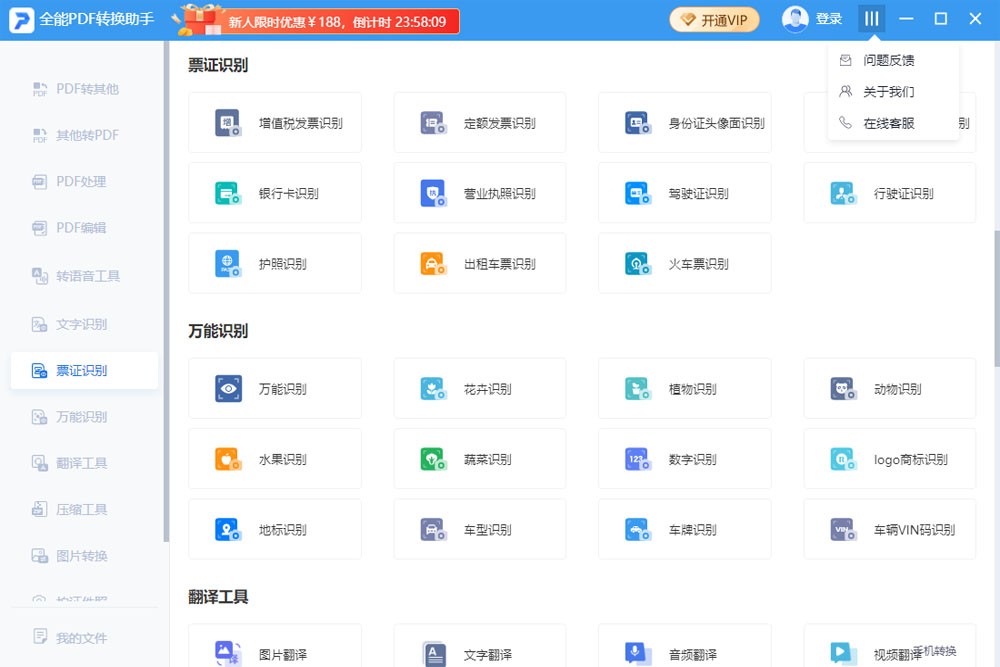
Task: Switch to PDF转其他 in the sidebar
Action: [86, 89]
